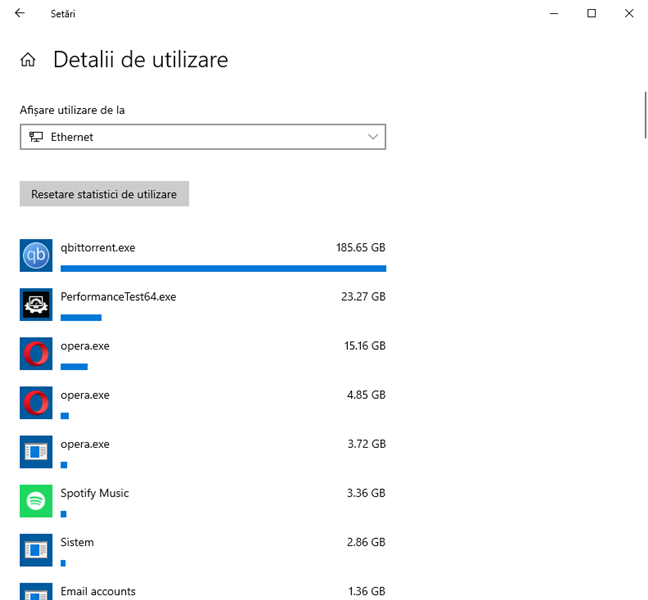Click the Opera icon for 15.16 GB

point(36,354)
